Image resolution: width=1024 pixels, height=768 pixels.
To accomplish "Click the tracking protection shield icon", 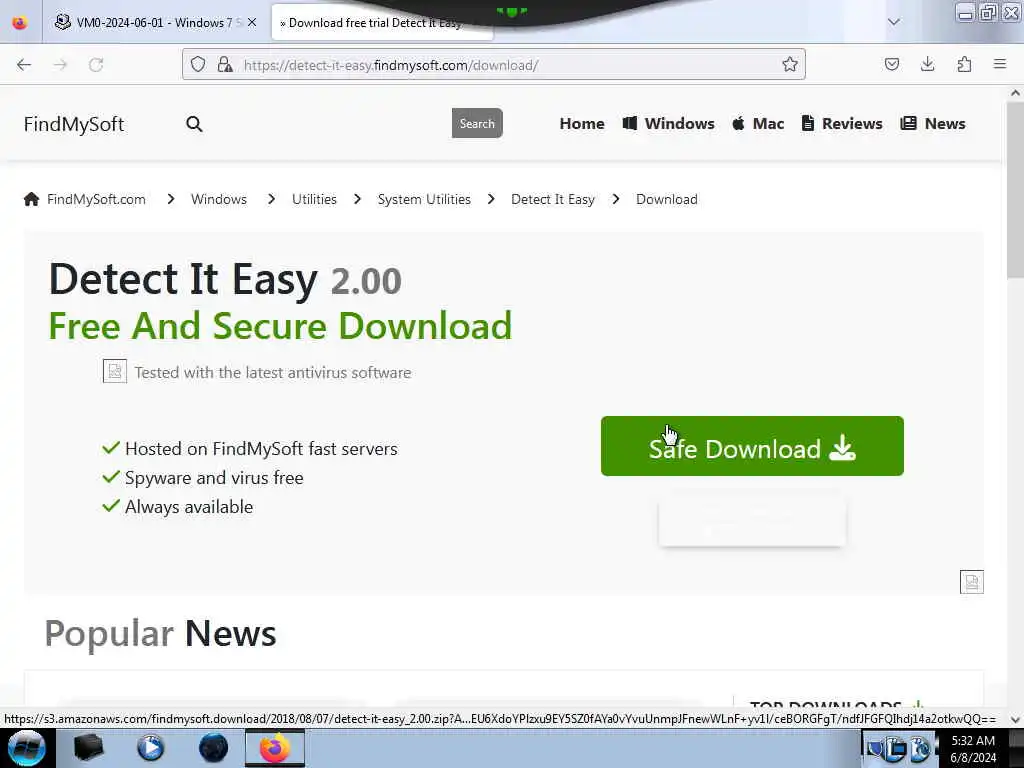I will pos(198,64).
